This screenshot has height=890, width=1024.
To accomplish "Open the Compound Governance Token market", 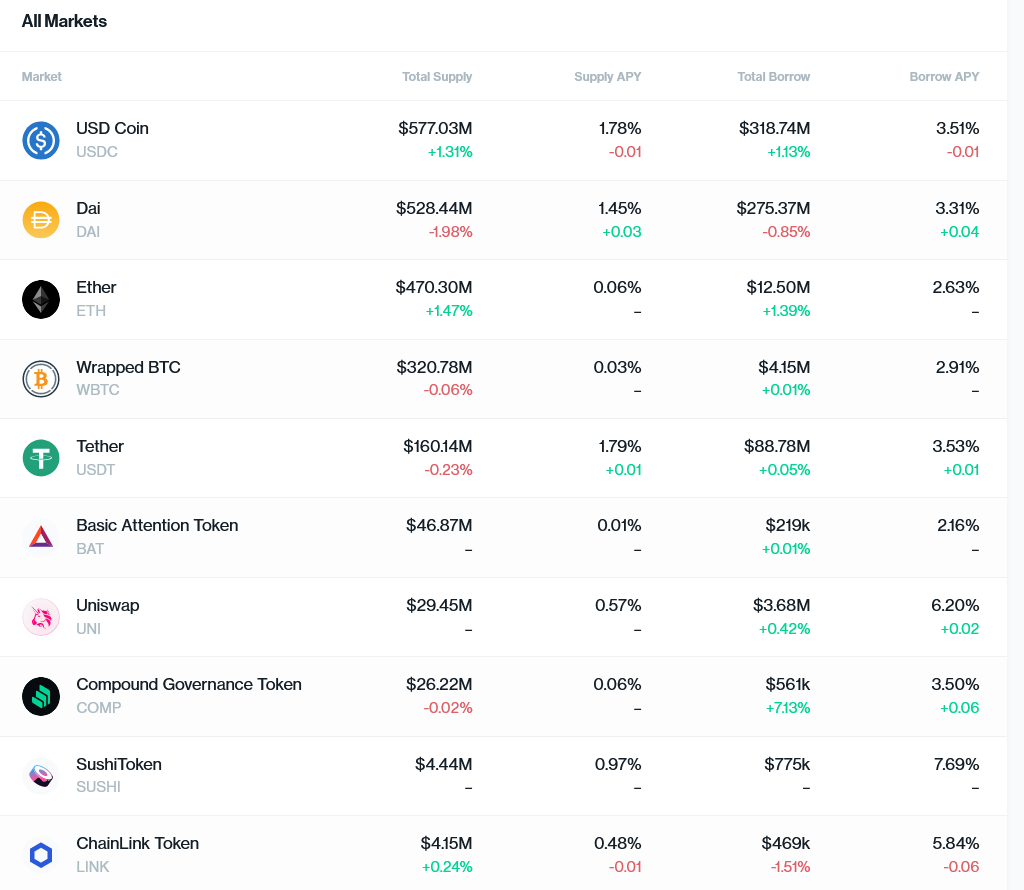I will pos(504,696).
